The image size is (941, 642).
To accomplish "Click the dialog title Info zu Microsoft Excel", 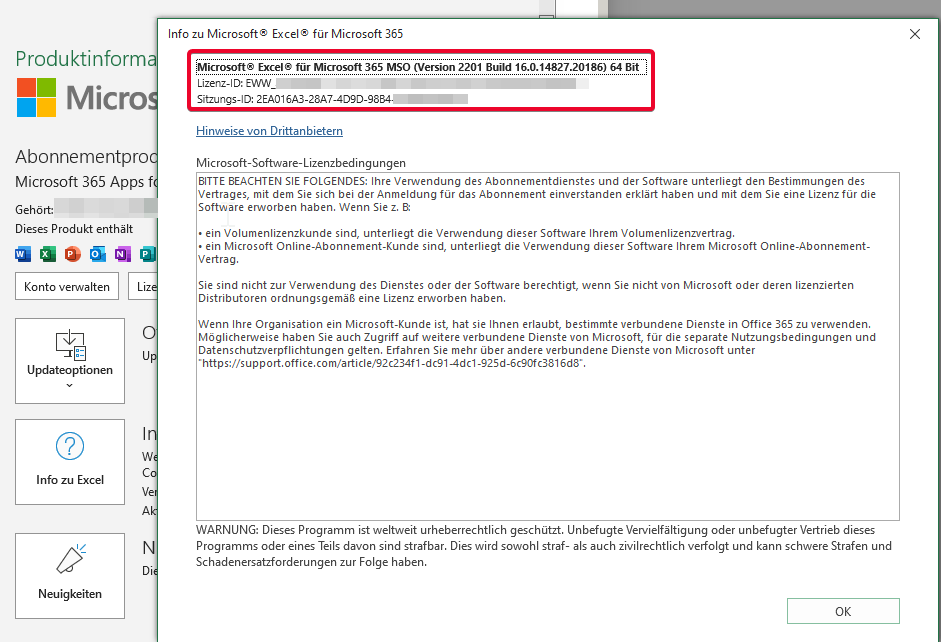I will [285, 34].
